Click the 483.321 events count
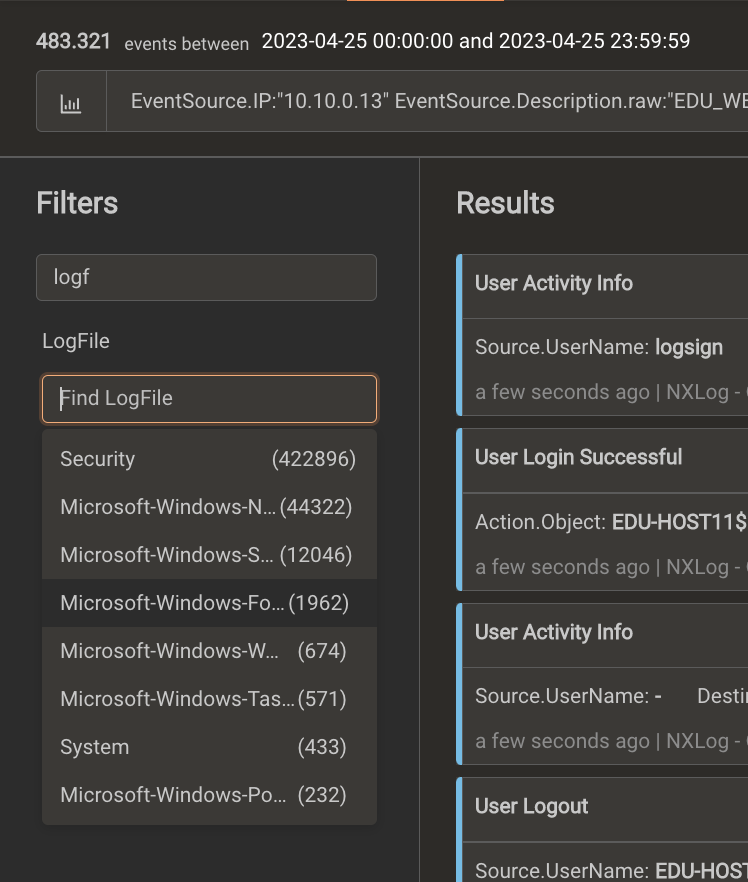The image size is (748, 882). pos(73,42)
